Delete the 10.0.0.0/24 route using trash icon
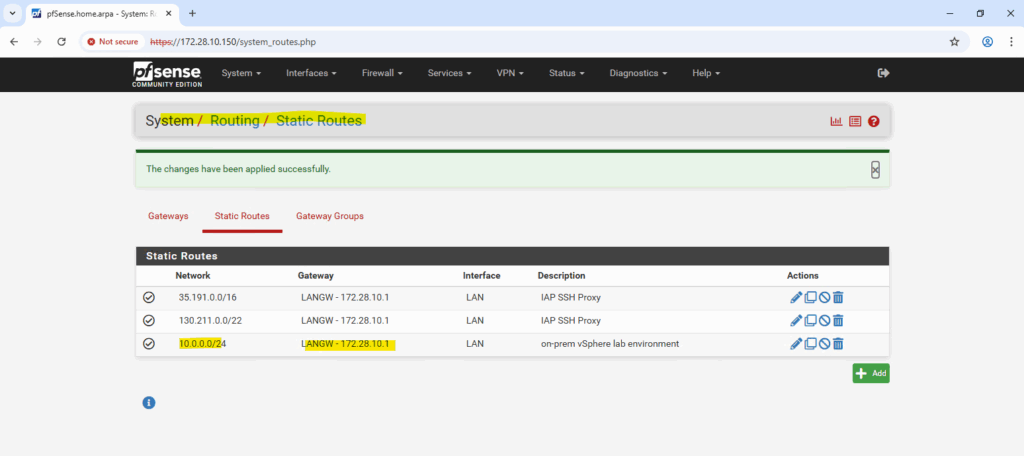The width and height of the screenshot is (1024, 456). pos(839,344)
